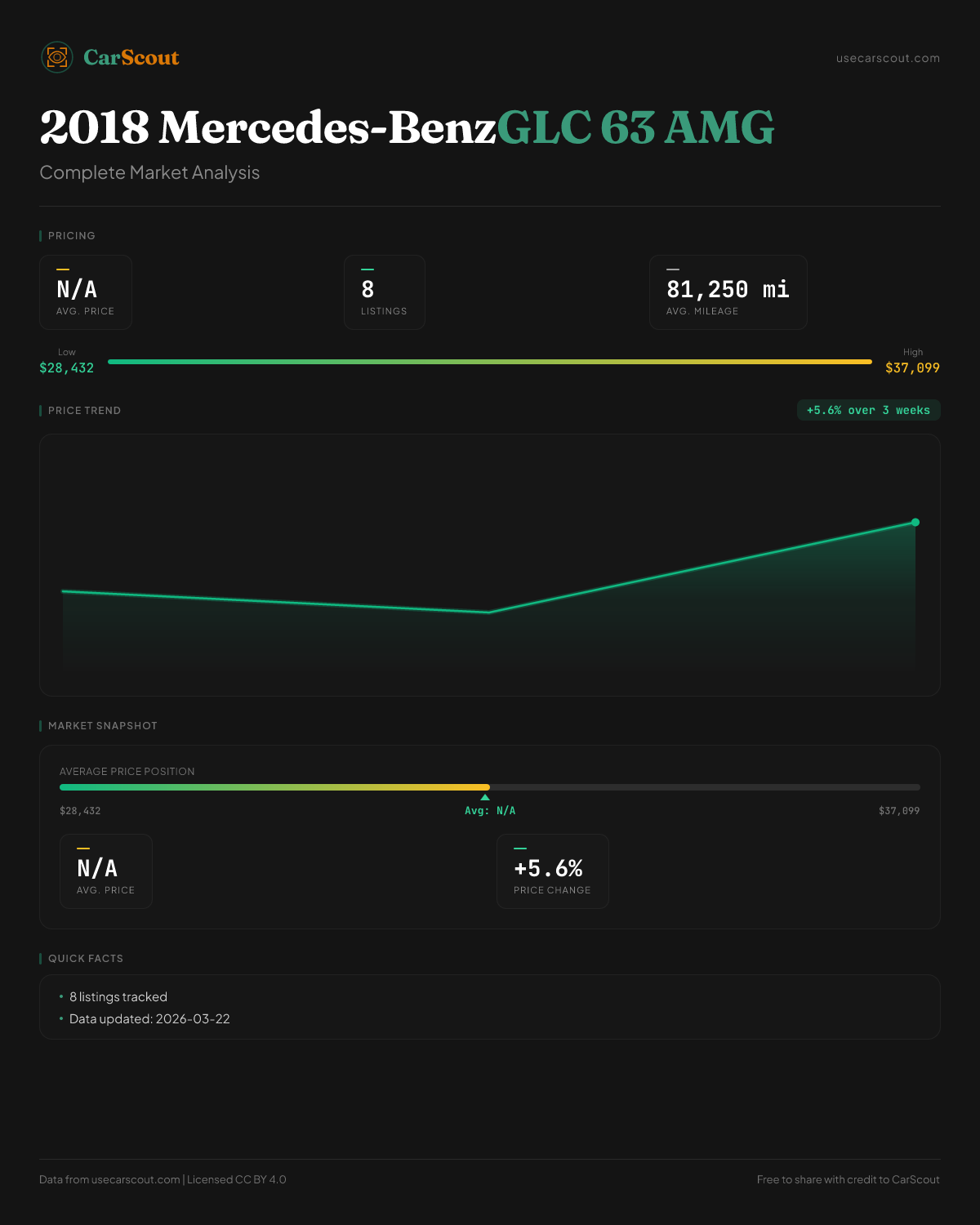Click the +5.6% over 3 weeks badge

[x=868, y=410]
